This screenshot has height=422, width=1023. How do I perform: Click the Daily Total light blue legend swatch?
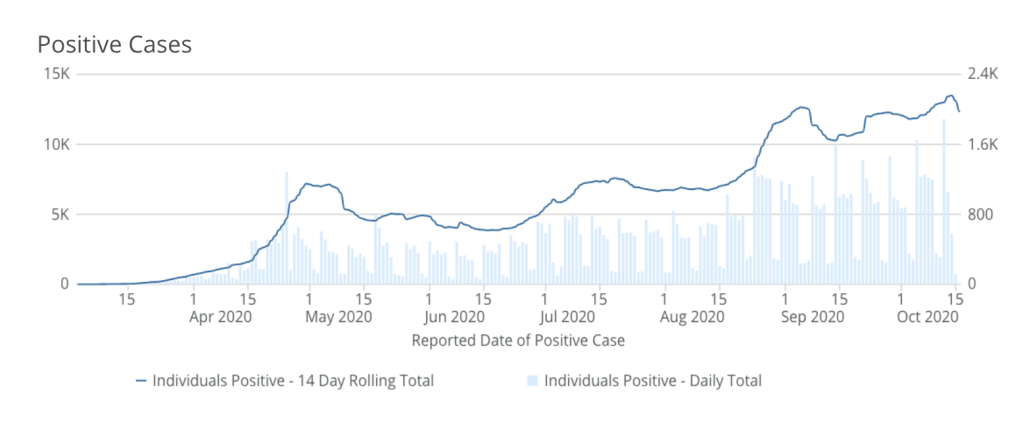pyautogui.click(x=531, y=381)
